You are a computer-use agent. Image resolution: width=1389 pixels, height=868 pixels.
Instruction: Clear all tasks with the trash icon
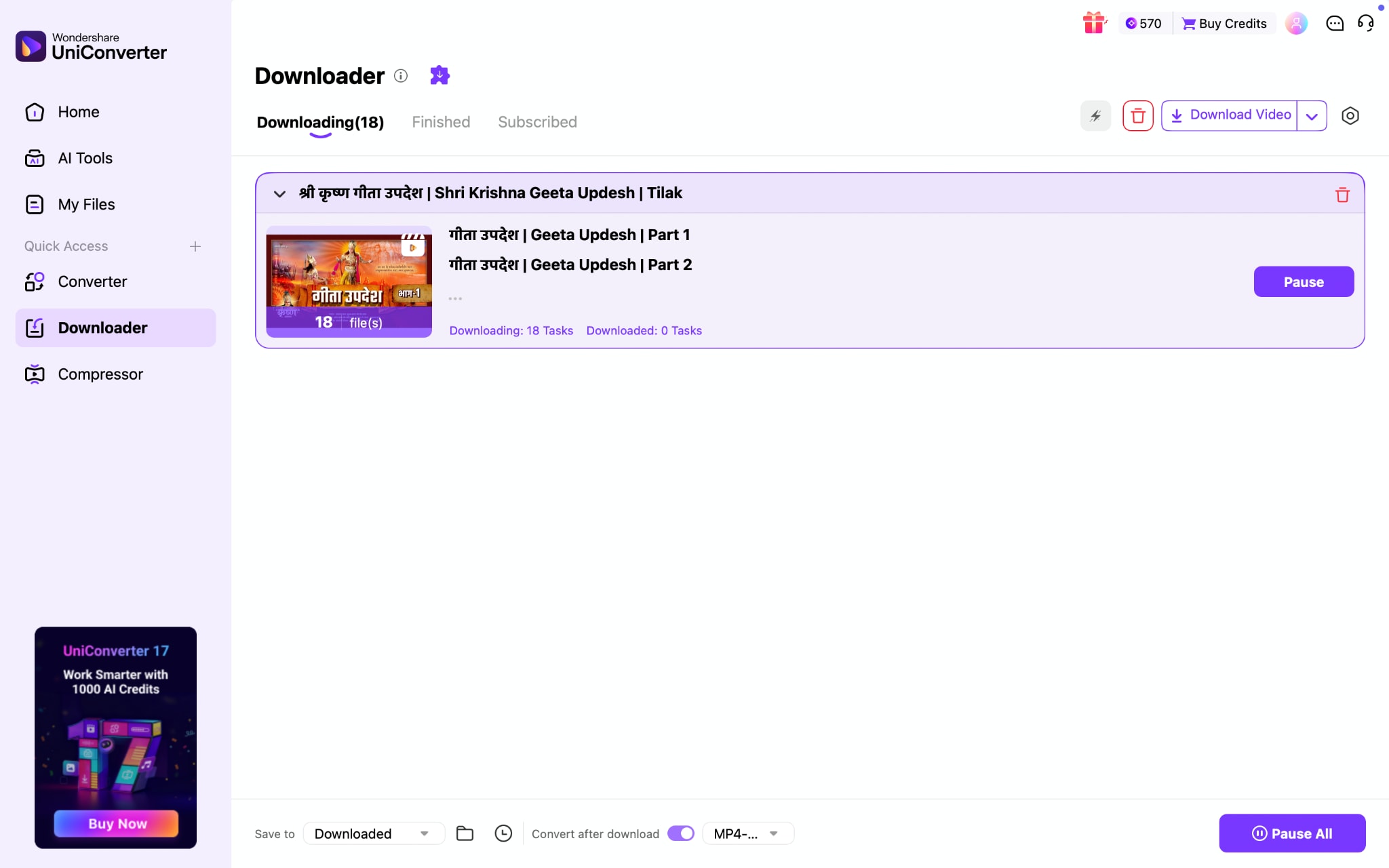click(x=1137, y=115)
